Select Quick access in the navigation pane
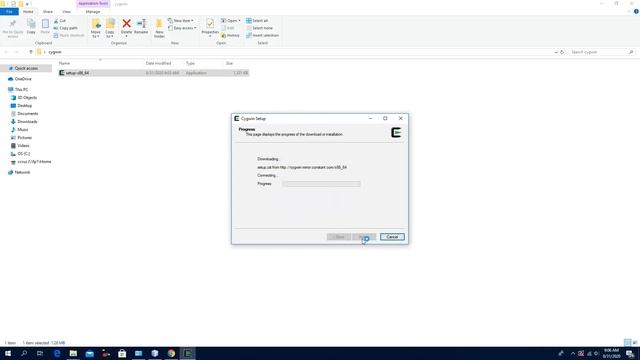This screenshot has height=360, width=640. 26,69
